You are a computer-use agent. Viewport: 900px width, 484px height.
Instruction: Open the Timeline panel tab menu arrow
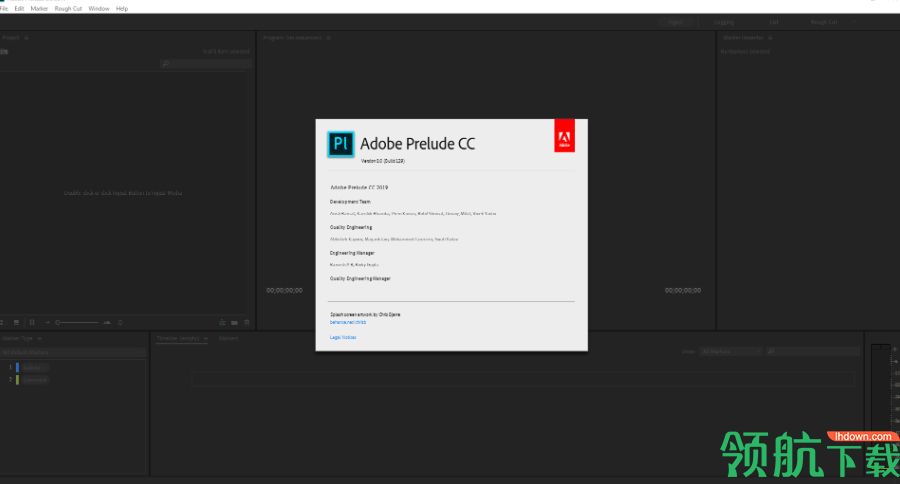click(x=205, y=339)
